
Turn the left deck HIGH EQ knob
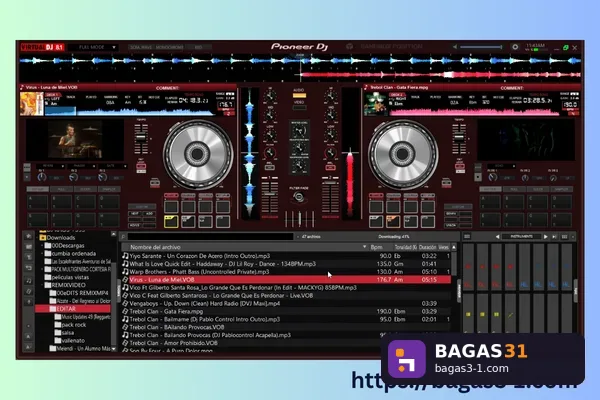[x=270, y=96]
